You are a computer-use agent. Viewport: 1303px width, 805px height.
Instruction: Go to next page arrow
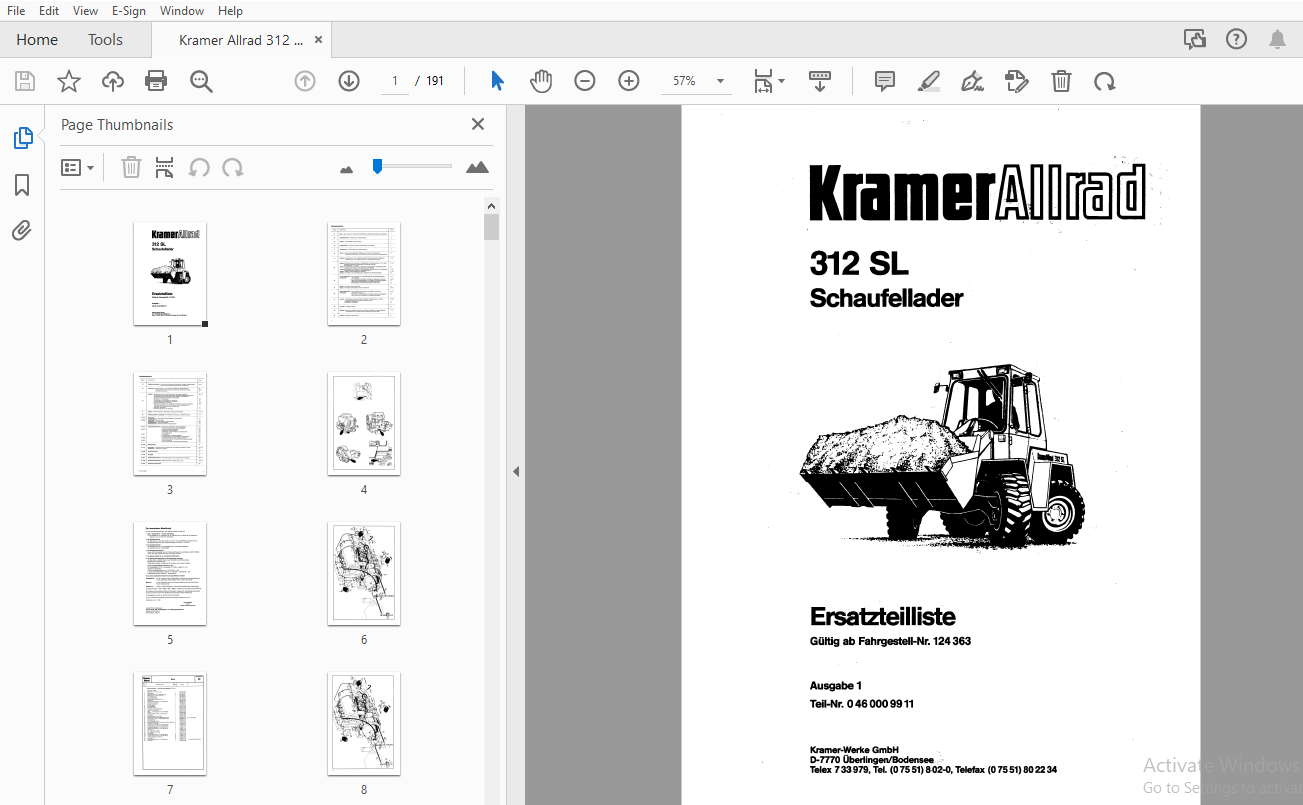point(348,81)
